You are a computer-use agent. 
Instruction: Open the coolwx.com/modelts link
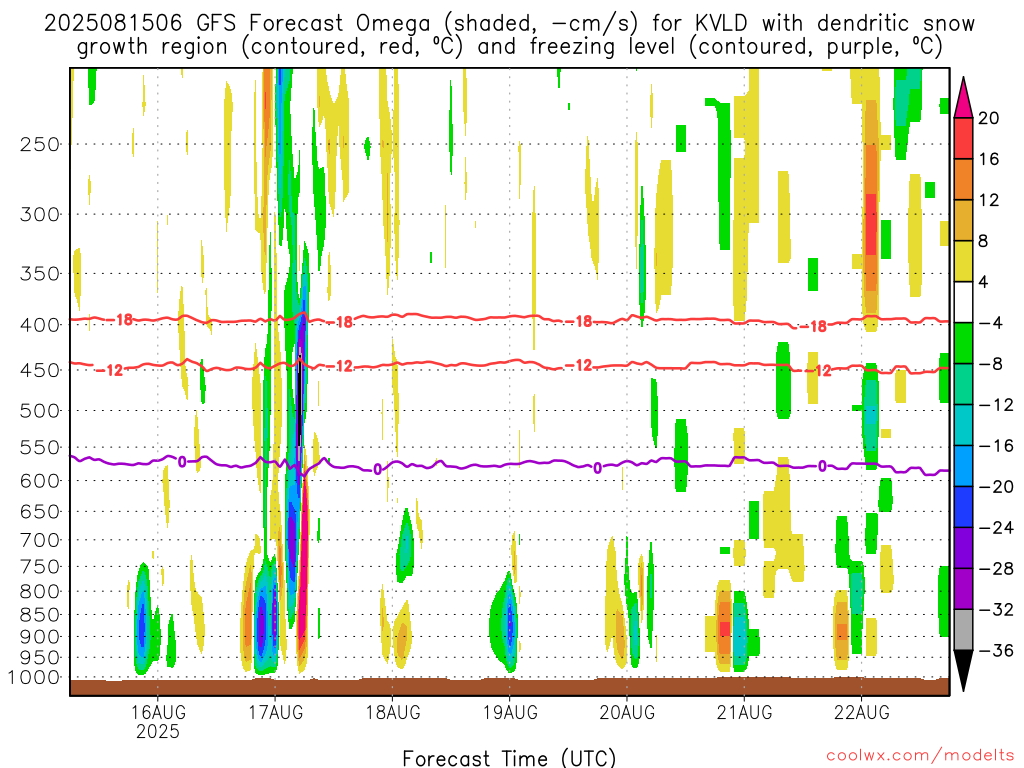[920, 756]
